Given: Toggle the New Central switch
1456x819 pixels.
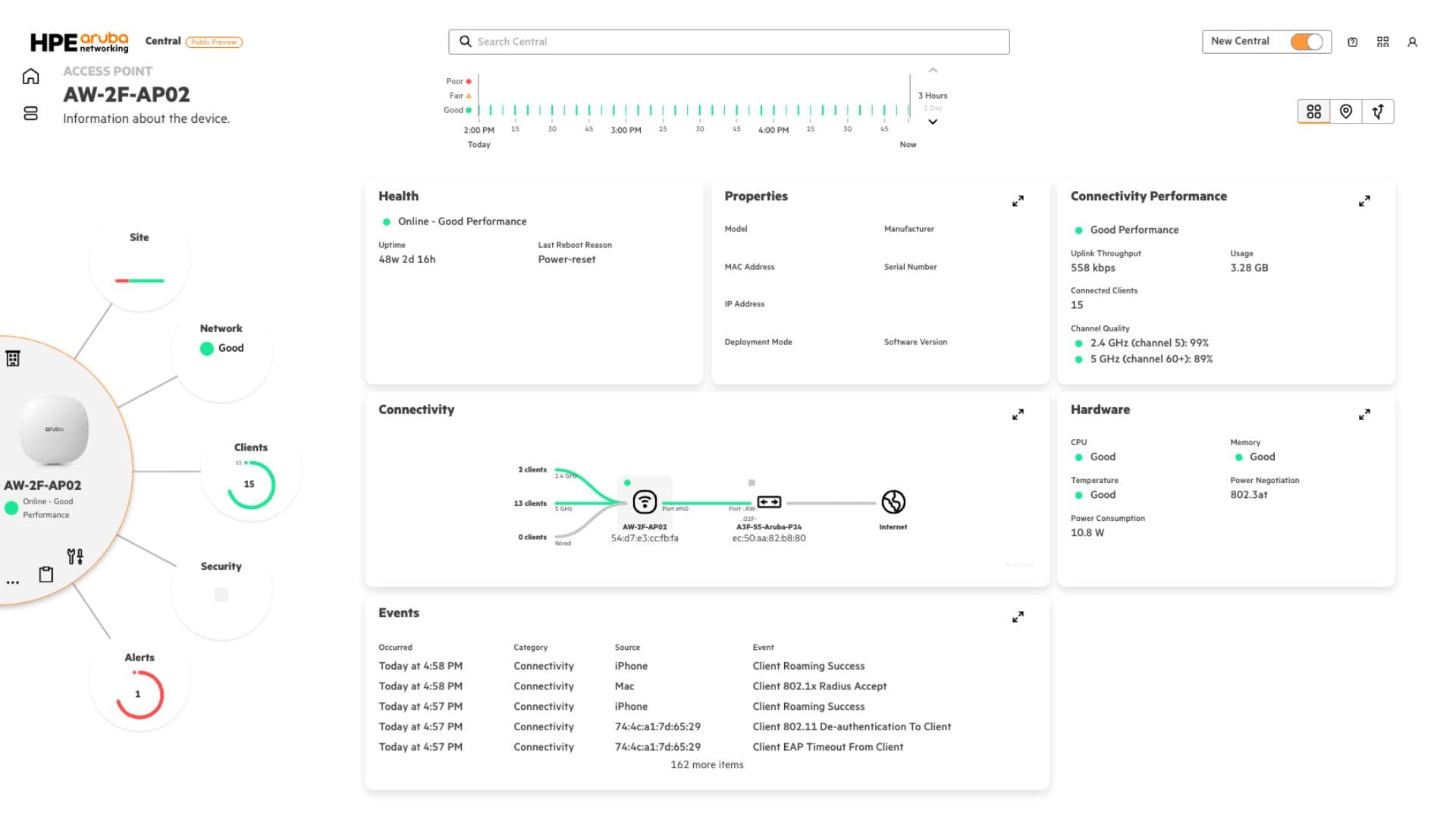Looking at the screenshot, I should pos(1306,42).
